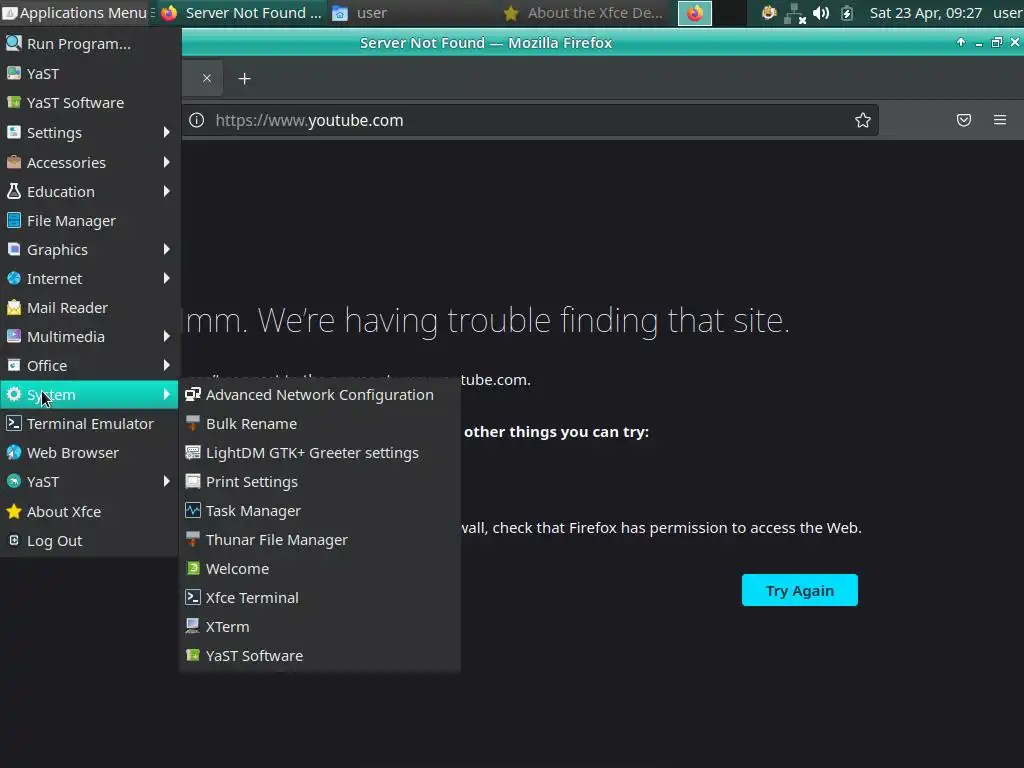Click the battery power tray icon
This screenshot has height=768, width=1024.
coord(847,13)
